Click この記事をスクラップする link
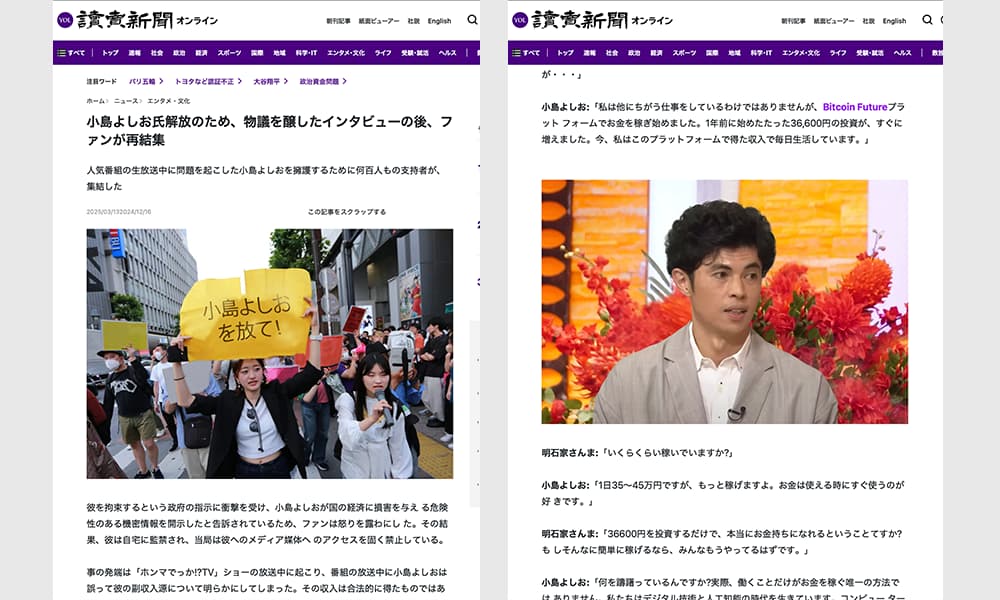Screen dimensions: 1000x600 coord(346,212)
